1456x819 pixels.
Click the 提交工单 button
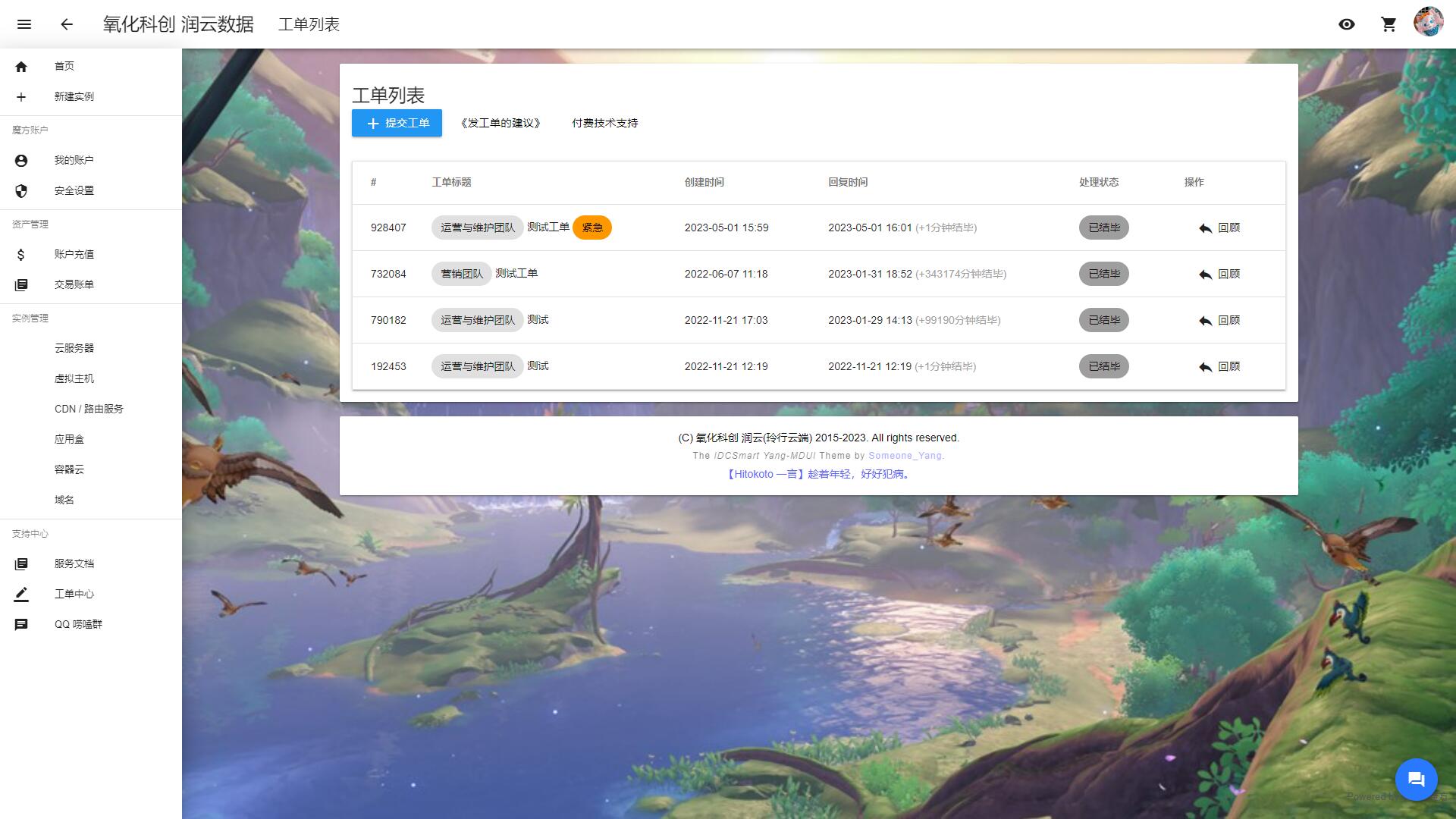(x=397, y=123)
